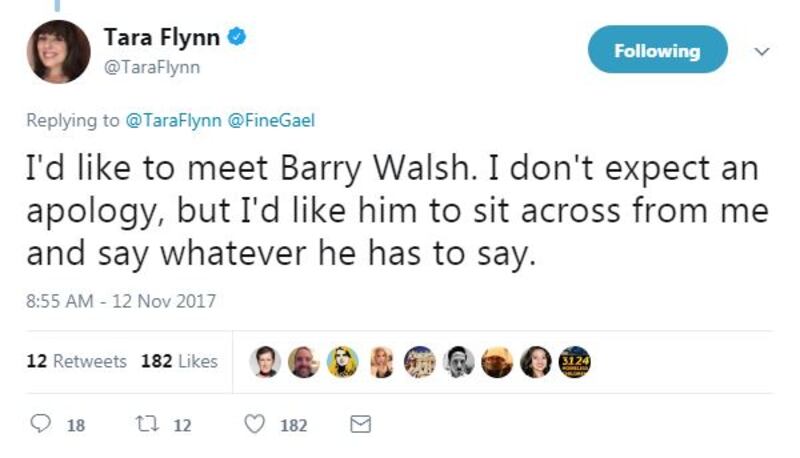Toggle the Following button
Viewport: 800px width, 458px height.
pyautogui.click(x=657, y=50)
